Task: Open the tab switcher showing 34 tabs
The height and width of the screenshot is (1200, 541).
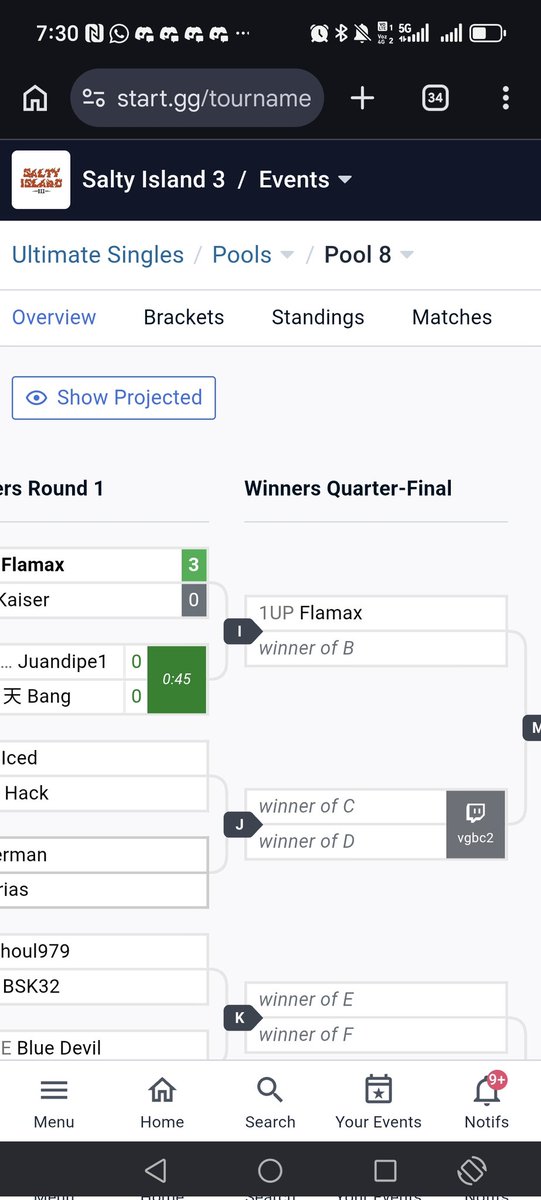Action: [x=435, y=98]
